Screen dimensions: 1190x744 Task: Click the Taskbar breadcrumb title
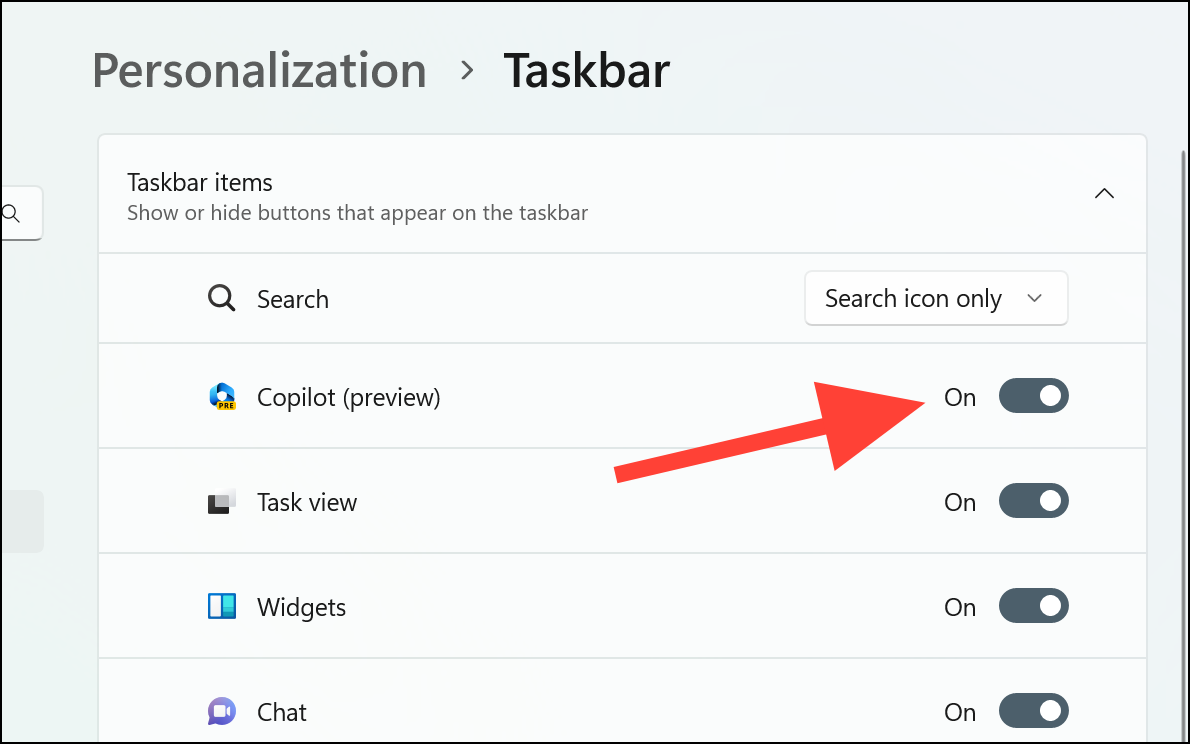pyautogui.click(x=586, y=70)
